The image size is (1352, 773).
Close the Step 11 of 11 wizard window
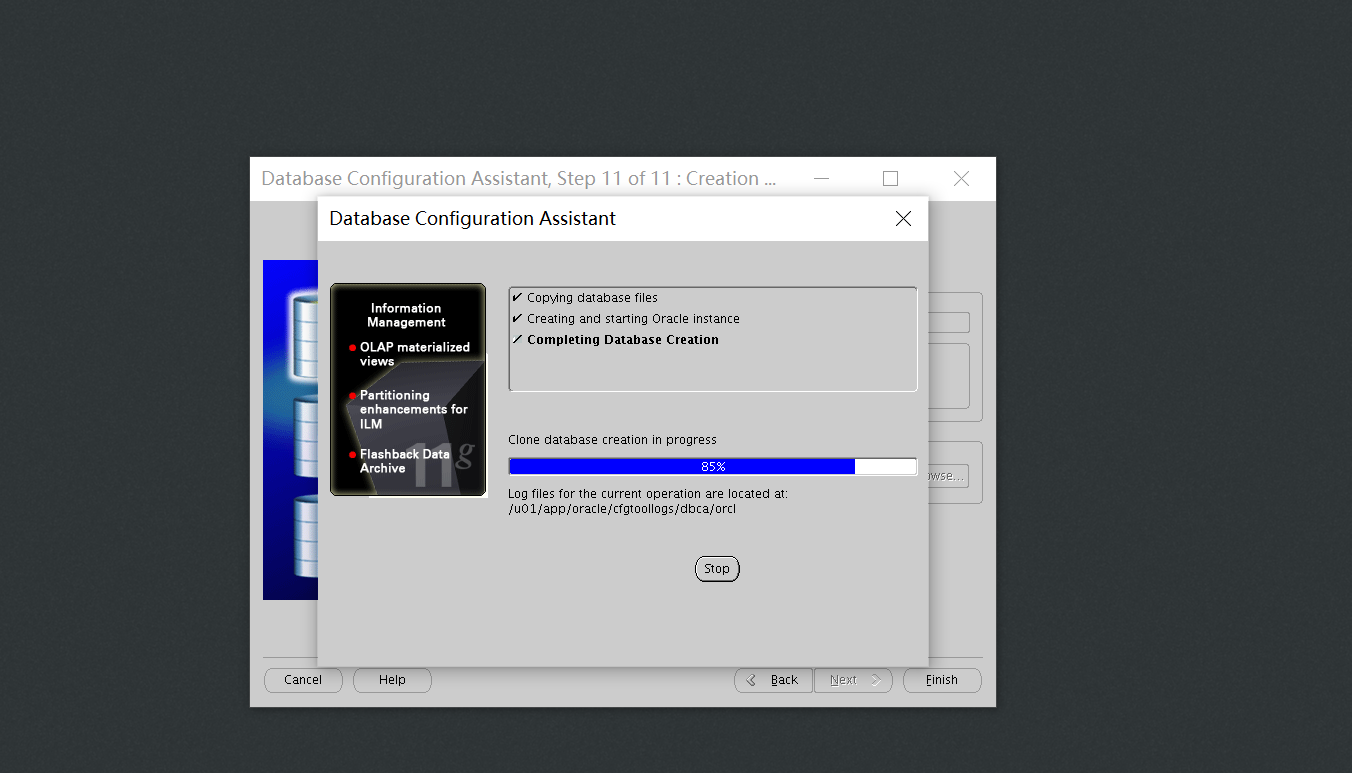(961, 178)
